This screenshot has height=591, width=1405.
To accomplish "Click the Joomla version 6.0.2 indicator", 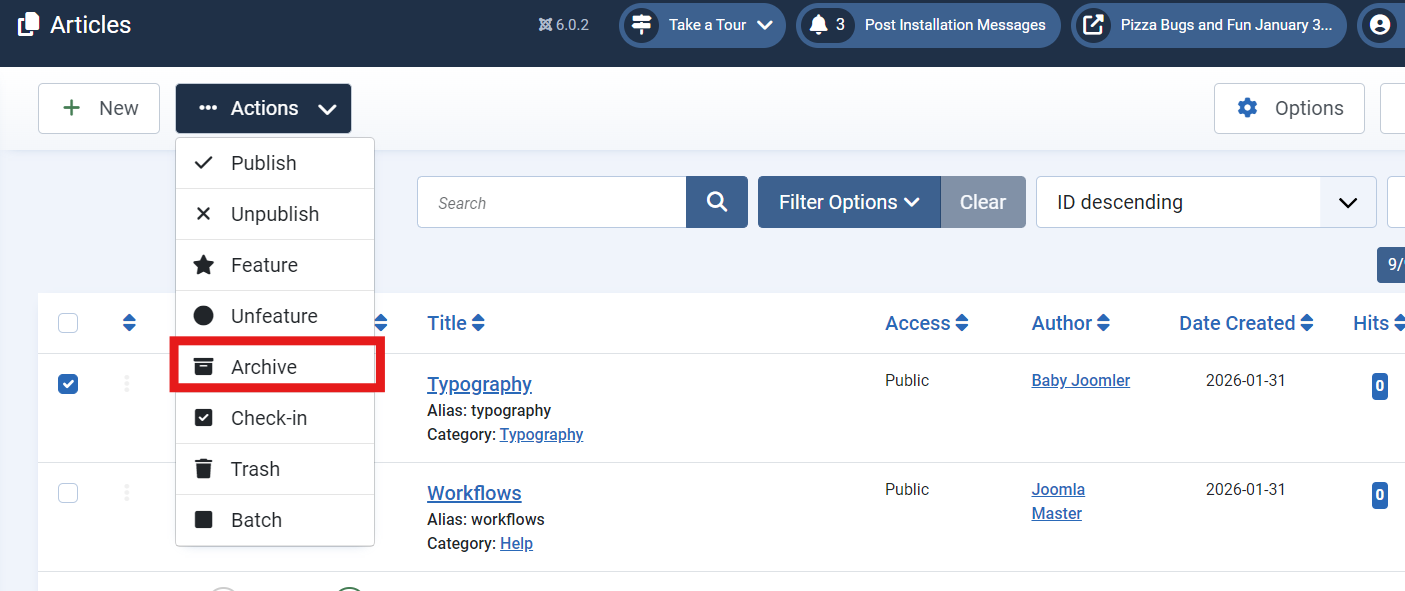I will 563,25.
